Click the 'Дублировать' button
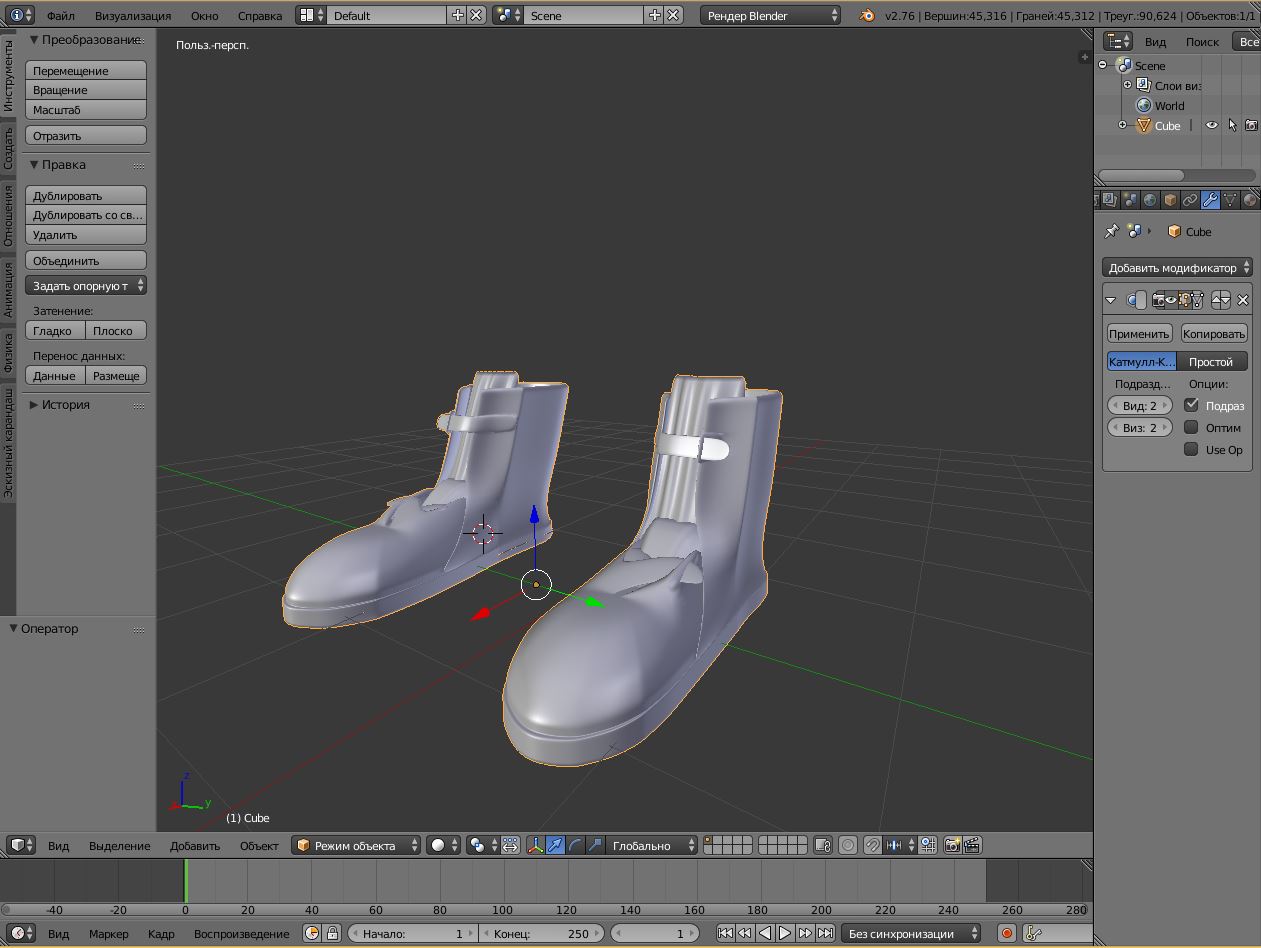1261x948 pixels. tap(86, 195)
